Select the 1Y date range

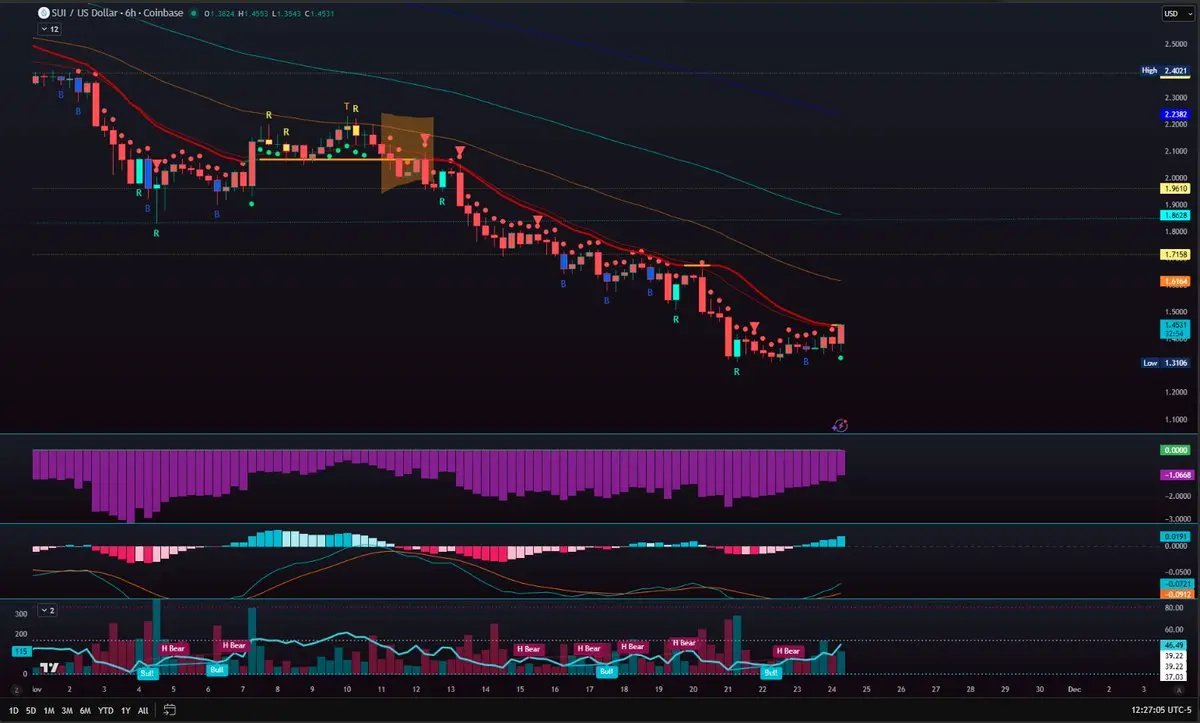coord(126,710)
